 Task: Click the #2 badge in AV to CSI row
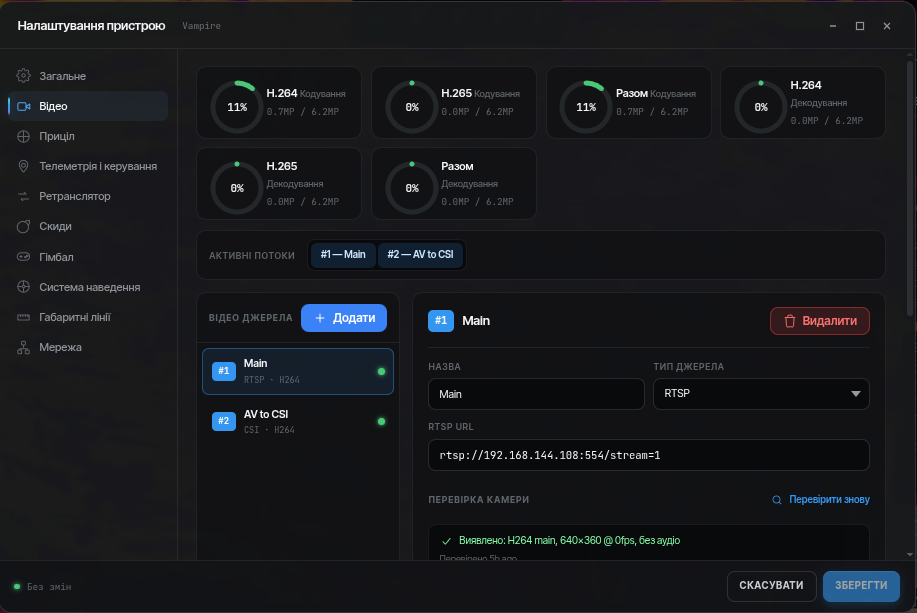point(223,421)
